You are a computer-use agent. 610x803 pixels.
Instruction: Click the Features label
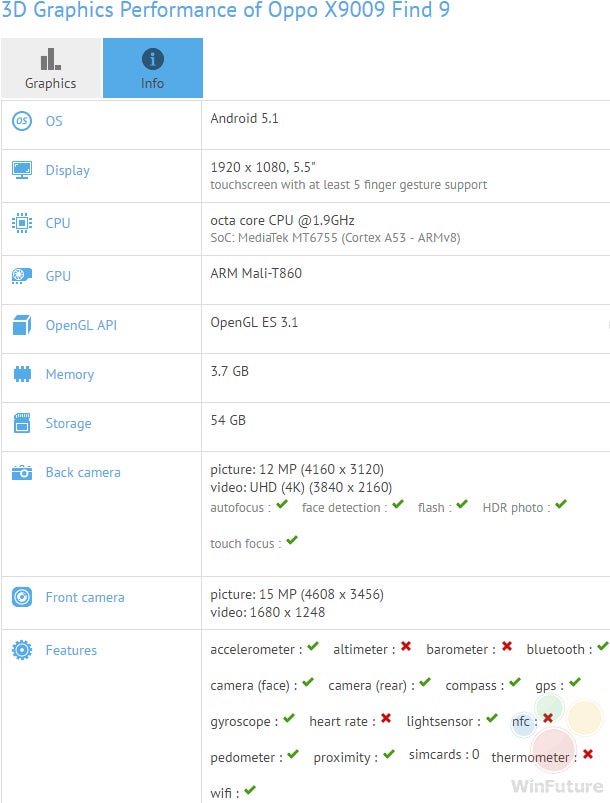pyautogui.click(x=71, y=650)
